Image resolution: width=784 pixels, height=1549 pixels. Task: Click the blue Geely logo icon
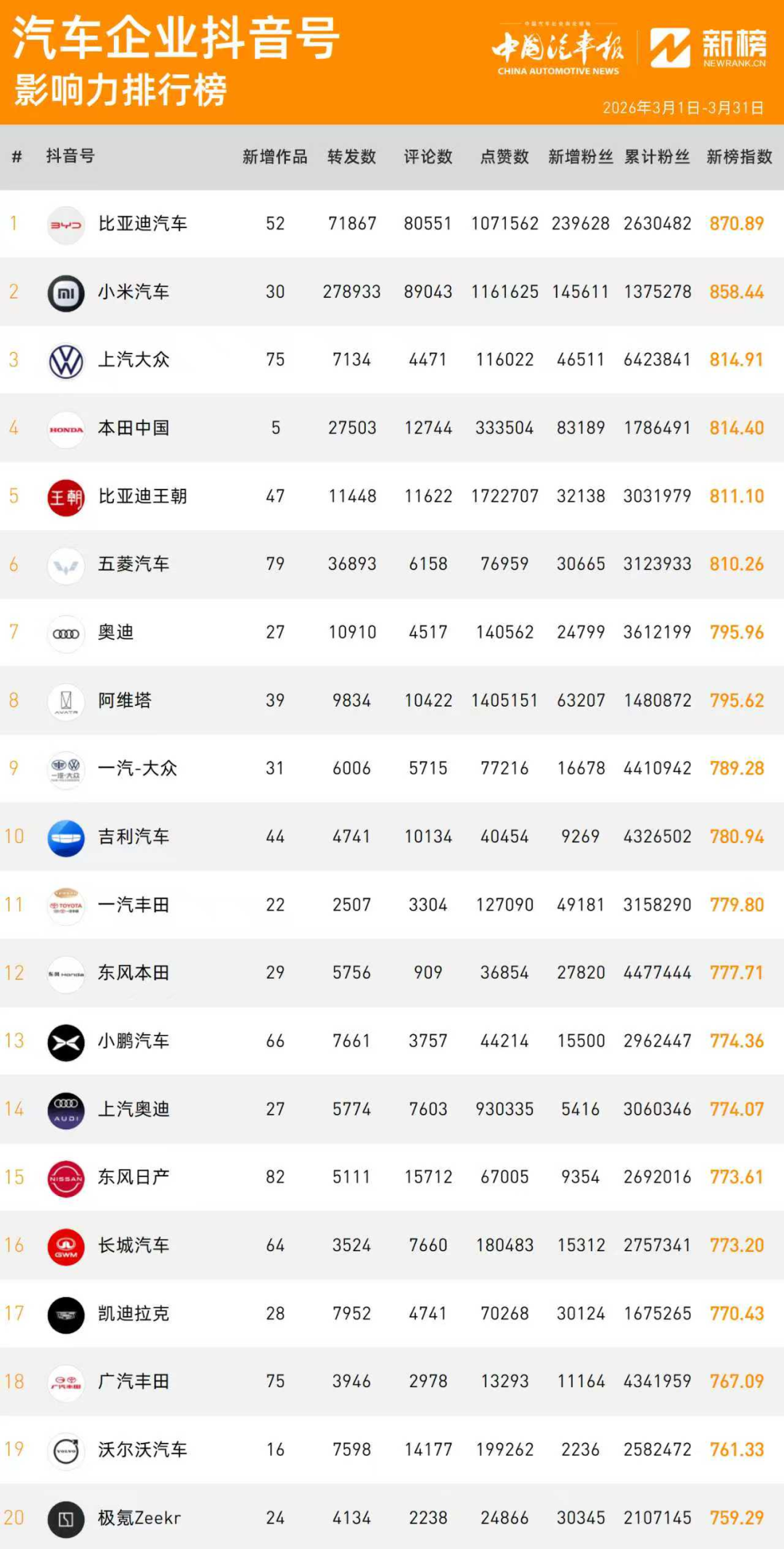tap(66, 838)
